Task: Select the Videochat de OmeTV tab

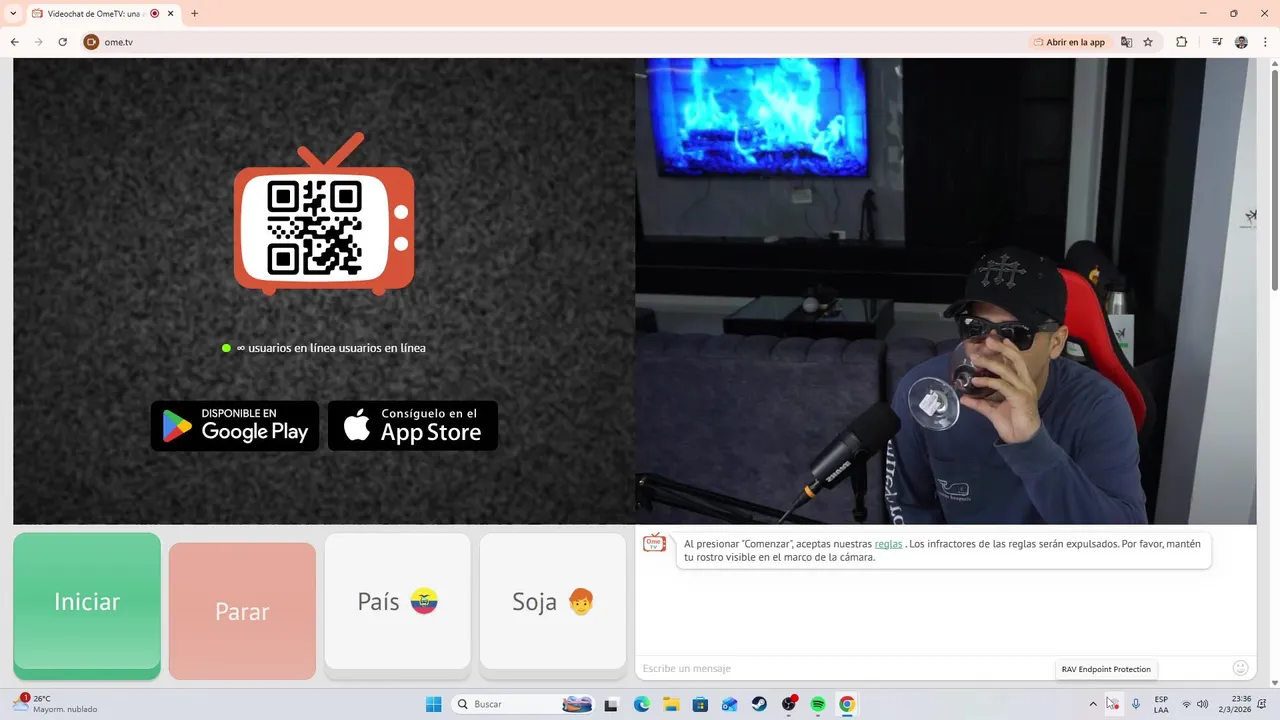Action: 102,14
